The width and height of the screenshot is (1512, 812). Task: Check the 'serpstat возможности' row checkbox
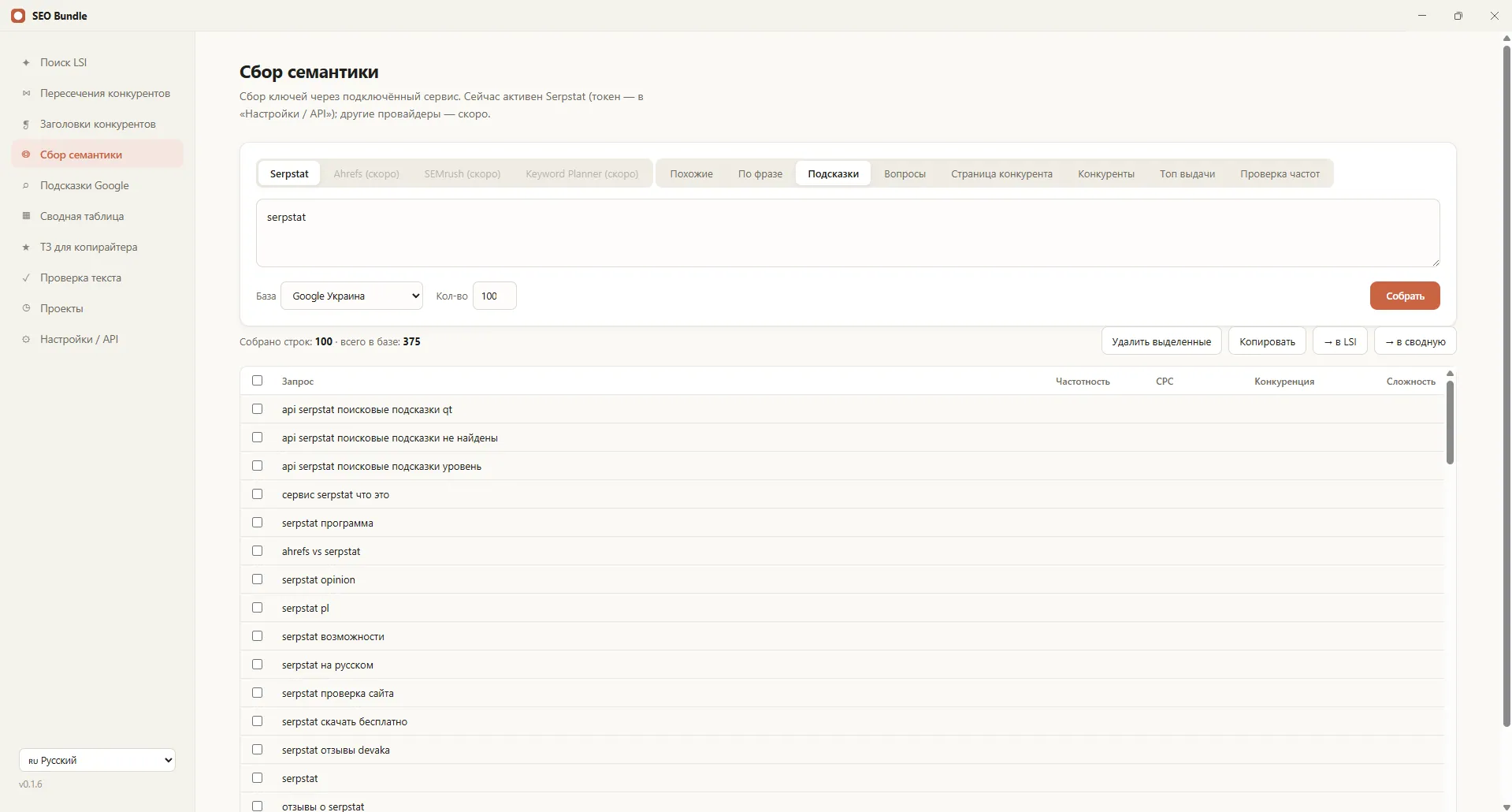pos(257,636)
